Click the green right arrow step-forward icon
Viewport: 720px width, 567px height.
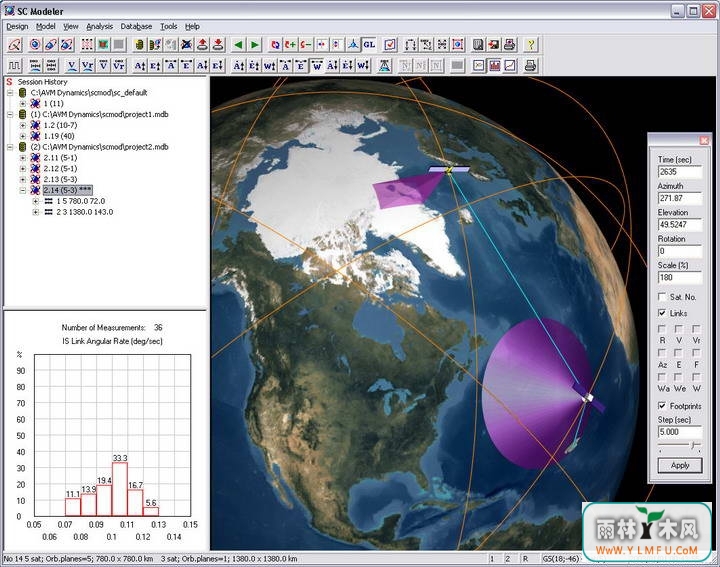coord(254,45)
